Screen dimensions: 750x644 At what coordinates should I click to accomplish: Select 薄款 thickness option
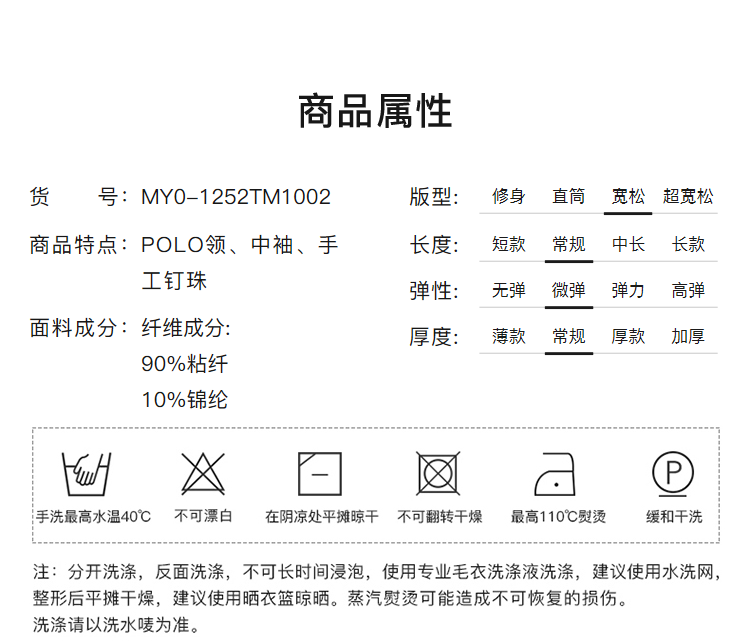pos(509,336)
